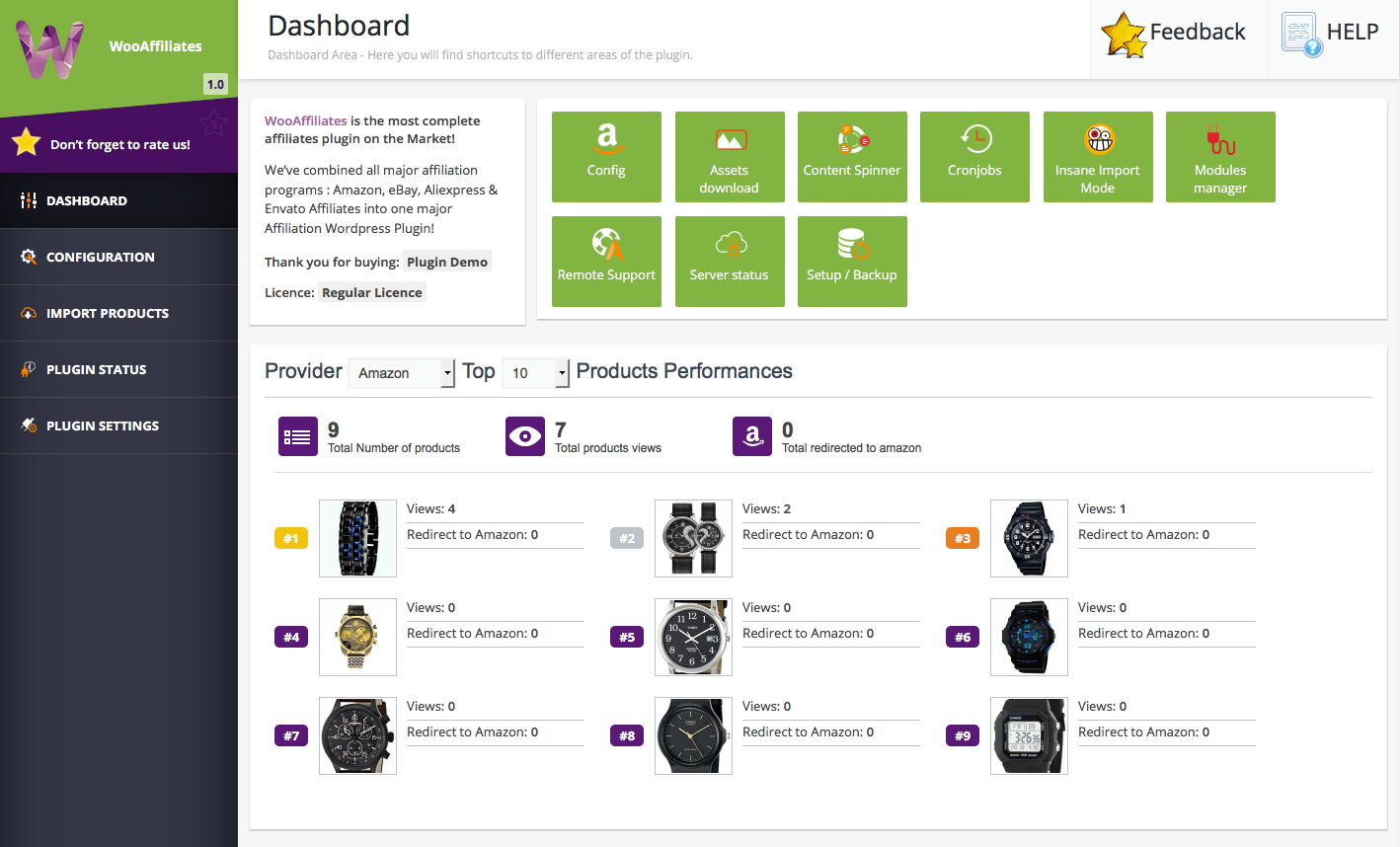Open the HELP button
Screen dimensions: 1400x847
coord(1331,34)
